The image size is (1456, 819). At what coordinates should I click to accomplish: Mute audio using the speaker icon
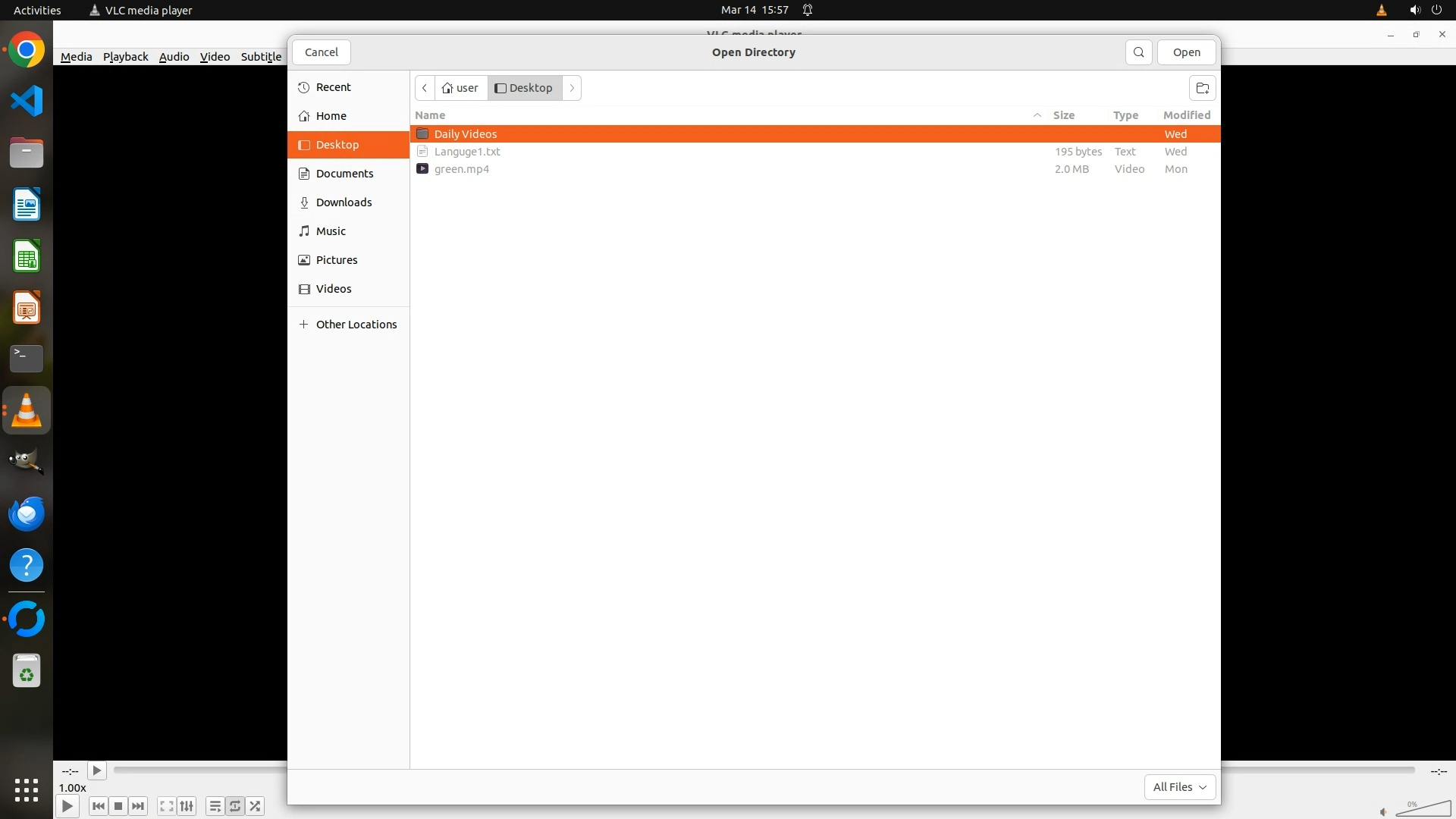click(1383, 811)
